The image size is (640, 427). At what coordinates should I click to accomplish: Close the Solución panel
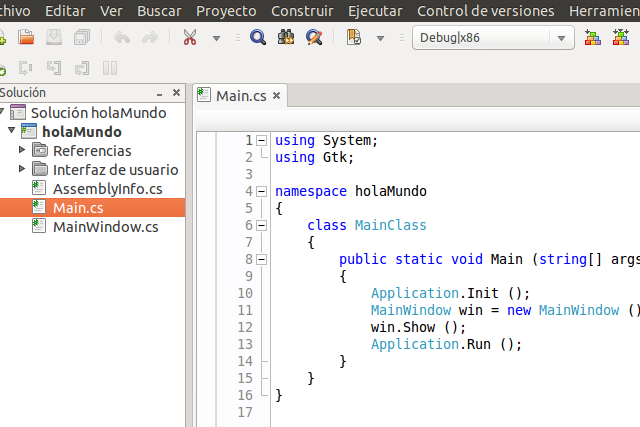pos(176,93)
